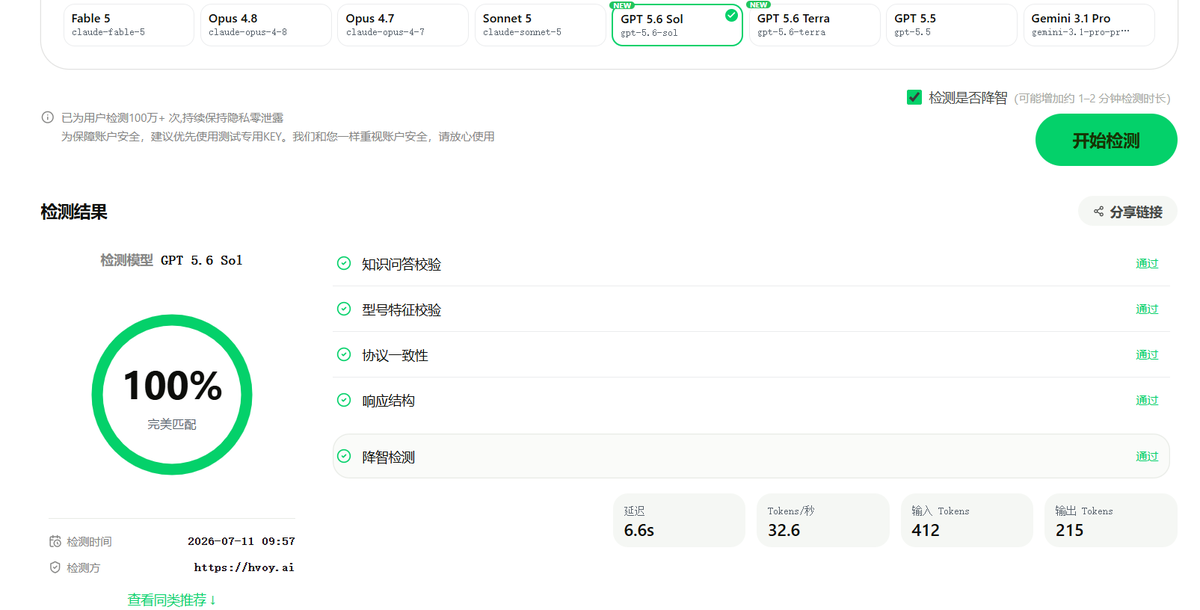Click the 检测模型 GPT 5.6 Sol label

coord(172,260)
